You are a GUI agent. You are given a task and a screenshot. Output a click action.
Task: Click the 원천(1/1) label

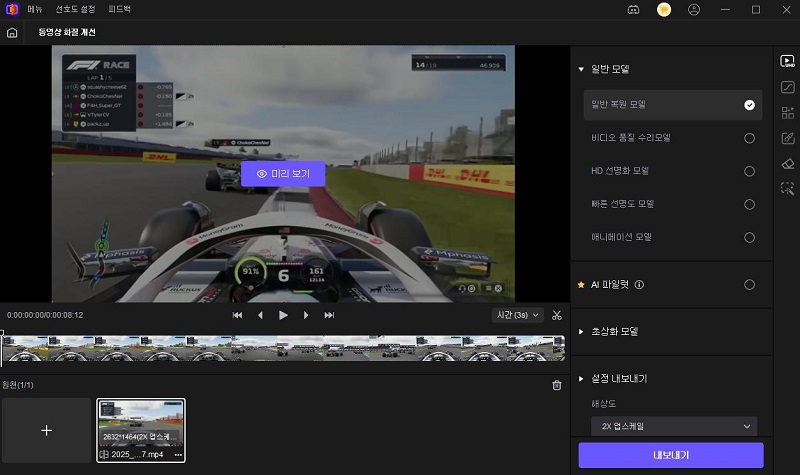[18, 385]
